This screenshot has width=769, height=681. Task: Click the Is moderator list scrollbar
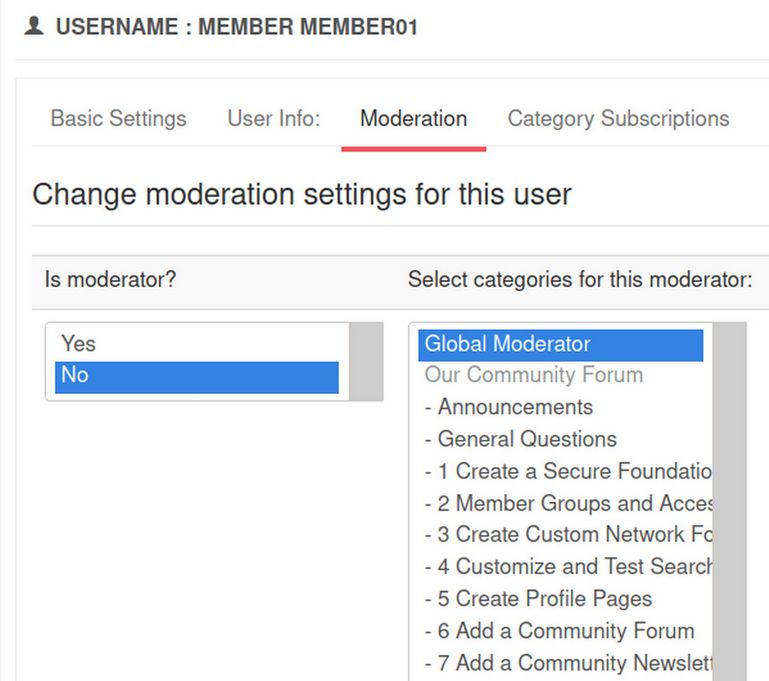coord(366,361)
